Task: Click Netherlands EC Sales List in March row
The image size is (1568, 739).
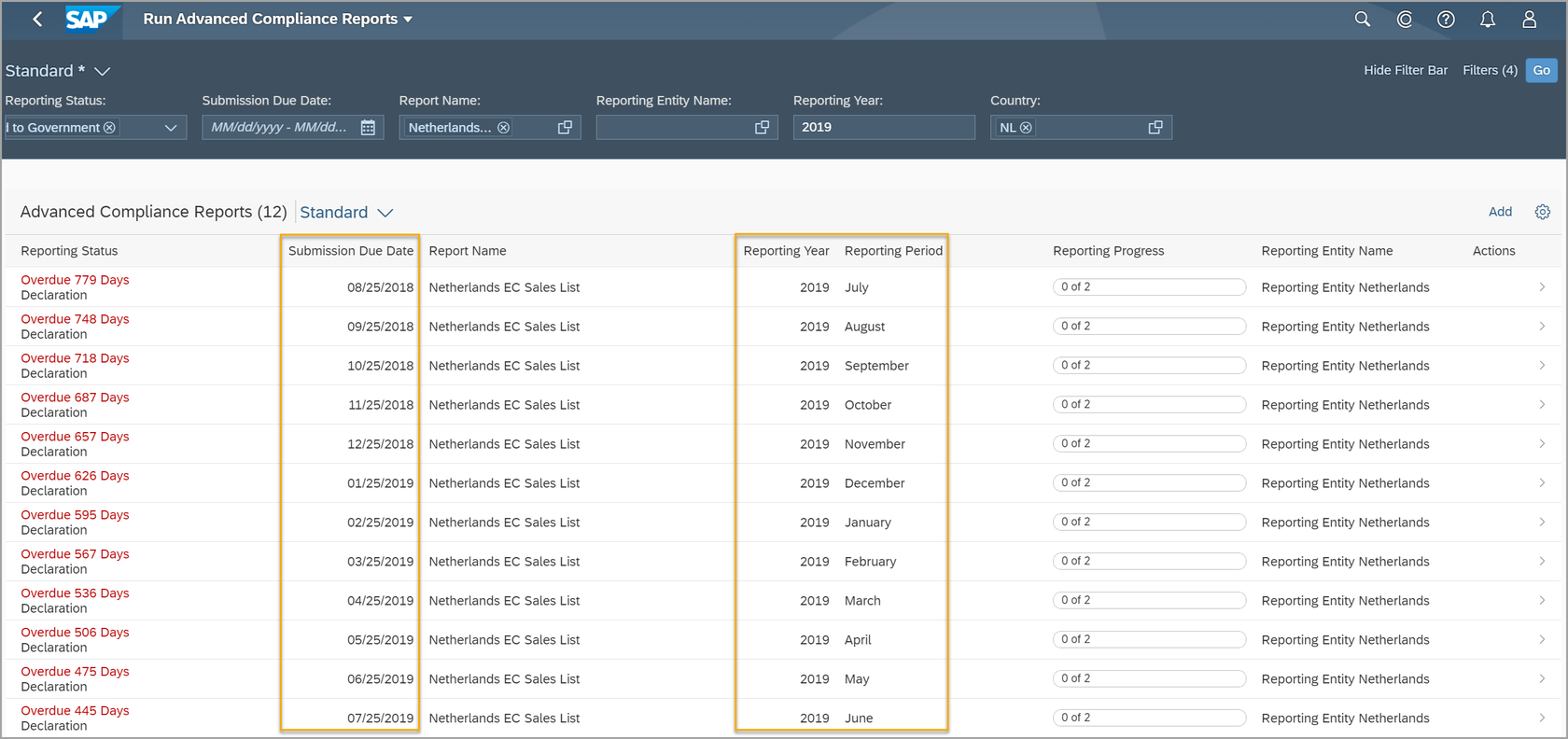Action: point(504,601)
